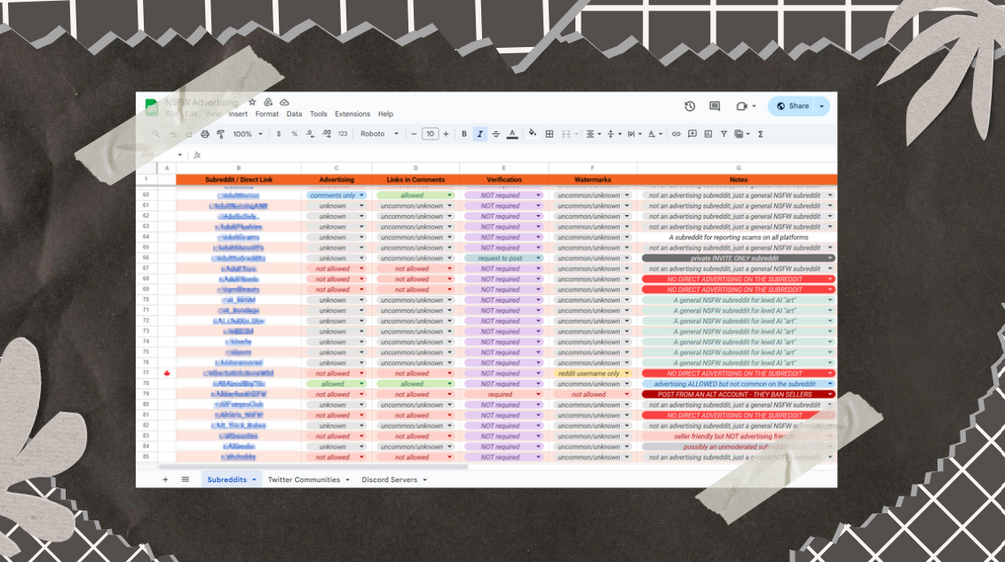Open the Tools menu

319,114
